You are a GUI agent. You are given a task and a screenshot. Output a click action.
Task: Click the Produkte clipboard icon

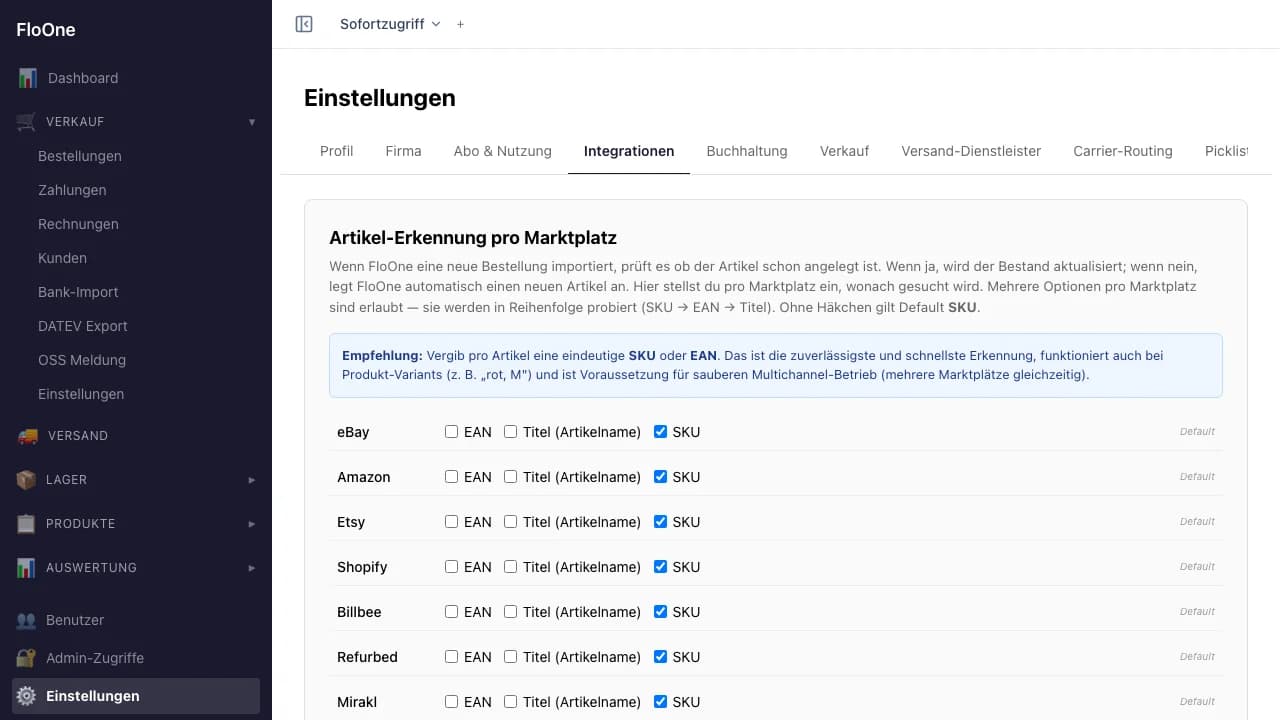click(x=27, y=524)
